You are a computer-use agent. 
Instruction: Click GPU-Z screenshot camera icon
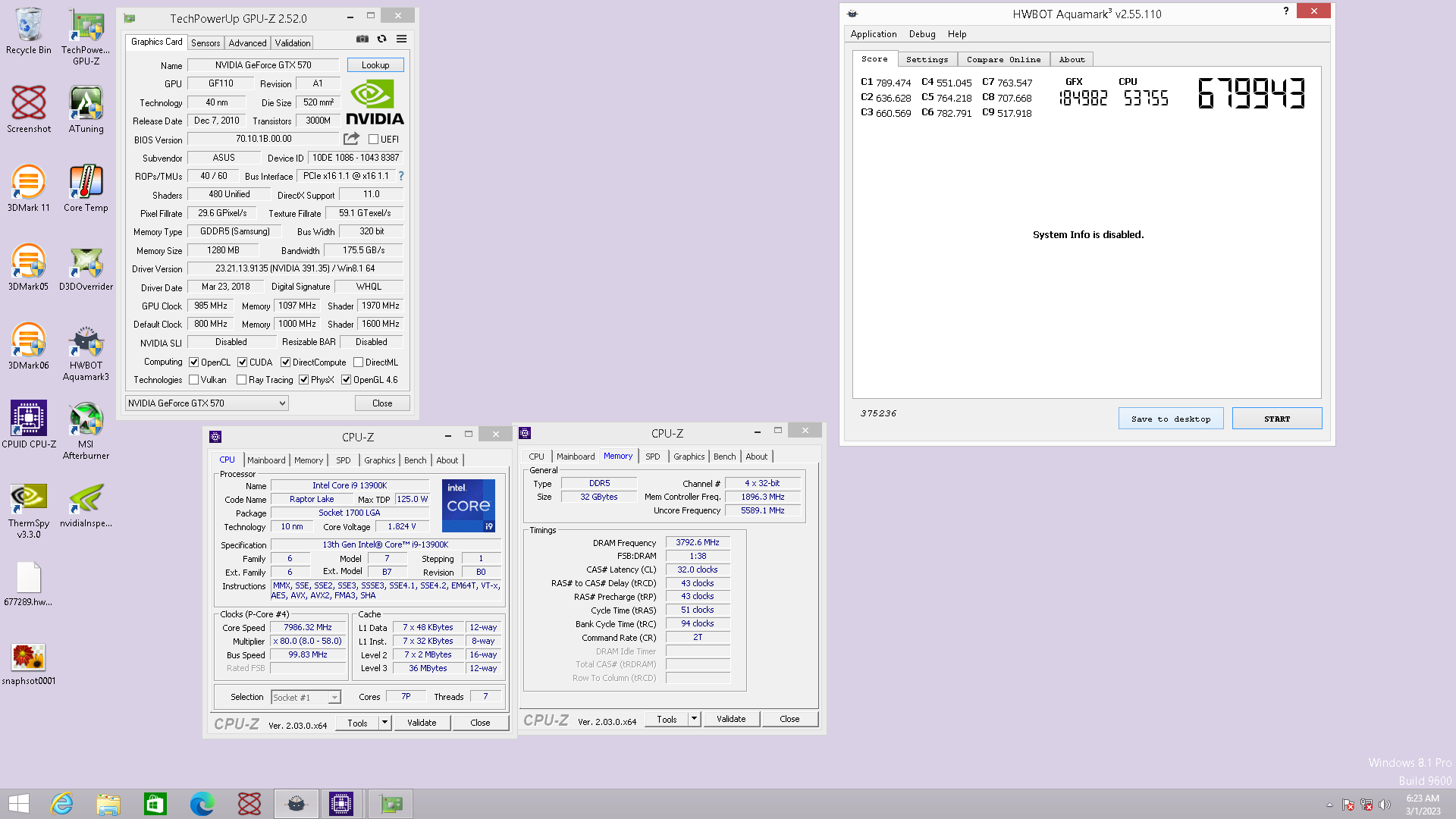tap(362, 39)
